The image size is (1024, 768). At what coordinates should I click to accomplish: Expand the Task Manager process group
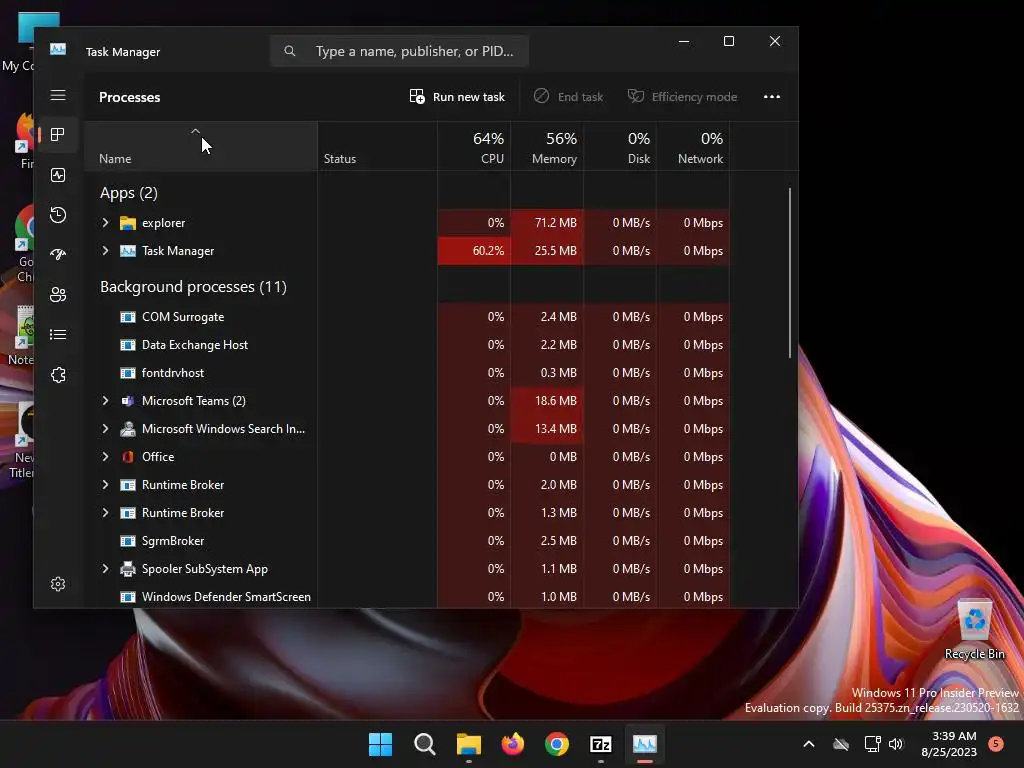(x=105, y=251)
